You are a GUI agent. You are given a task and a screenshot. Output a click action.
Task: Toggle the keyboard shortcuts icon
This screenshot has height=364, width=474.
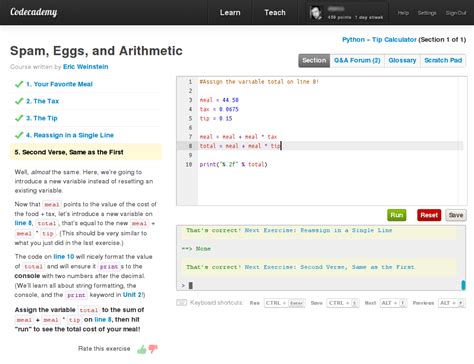point(181,303)
